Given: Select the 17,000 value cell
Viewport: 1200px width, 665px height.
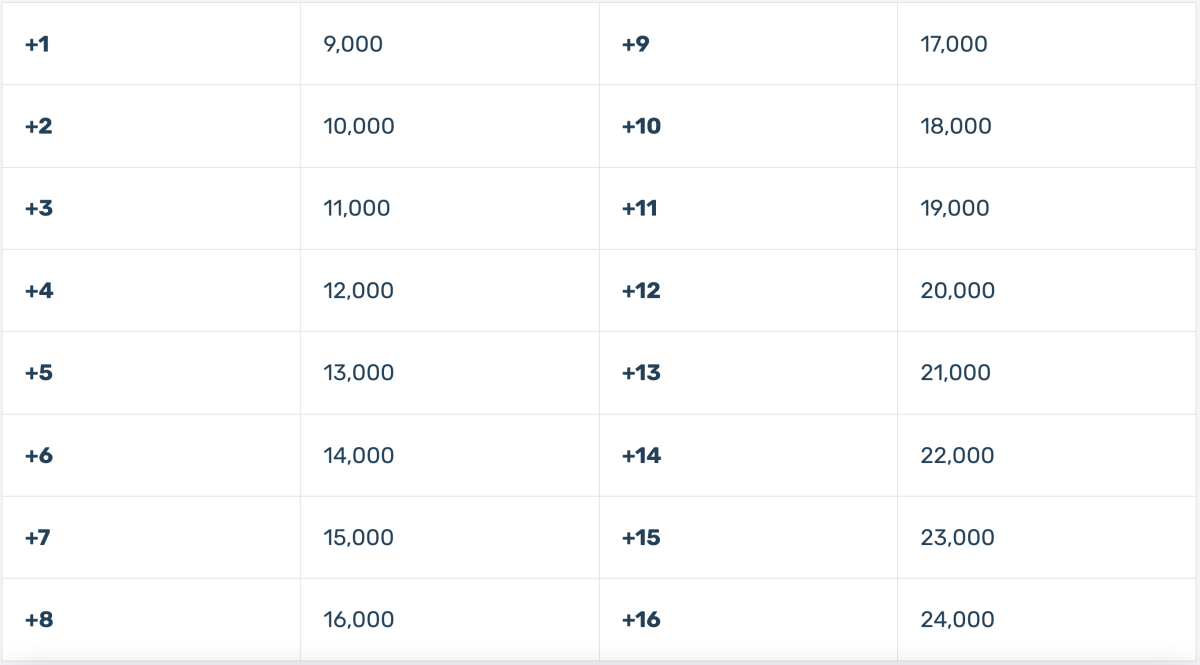Looking at the screenshot, I should (x=1047, y=44).
